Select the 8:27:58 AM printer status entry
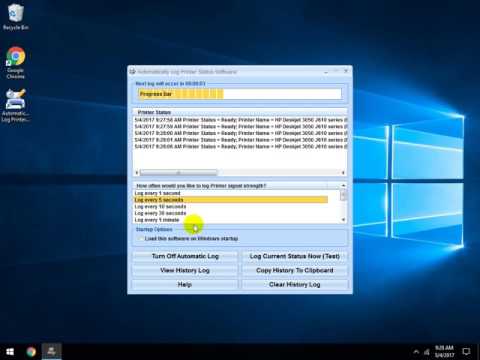Viewport: 480px width, 360px height. tap(240, 120)
